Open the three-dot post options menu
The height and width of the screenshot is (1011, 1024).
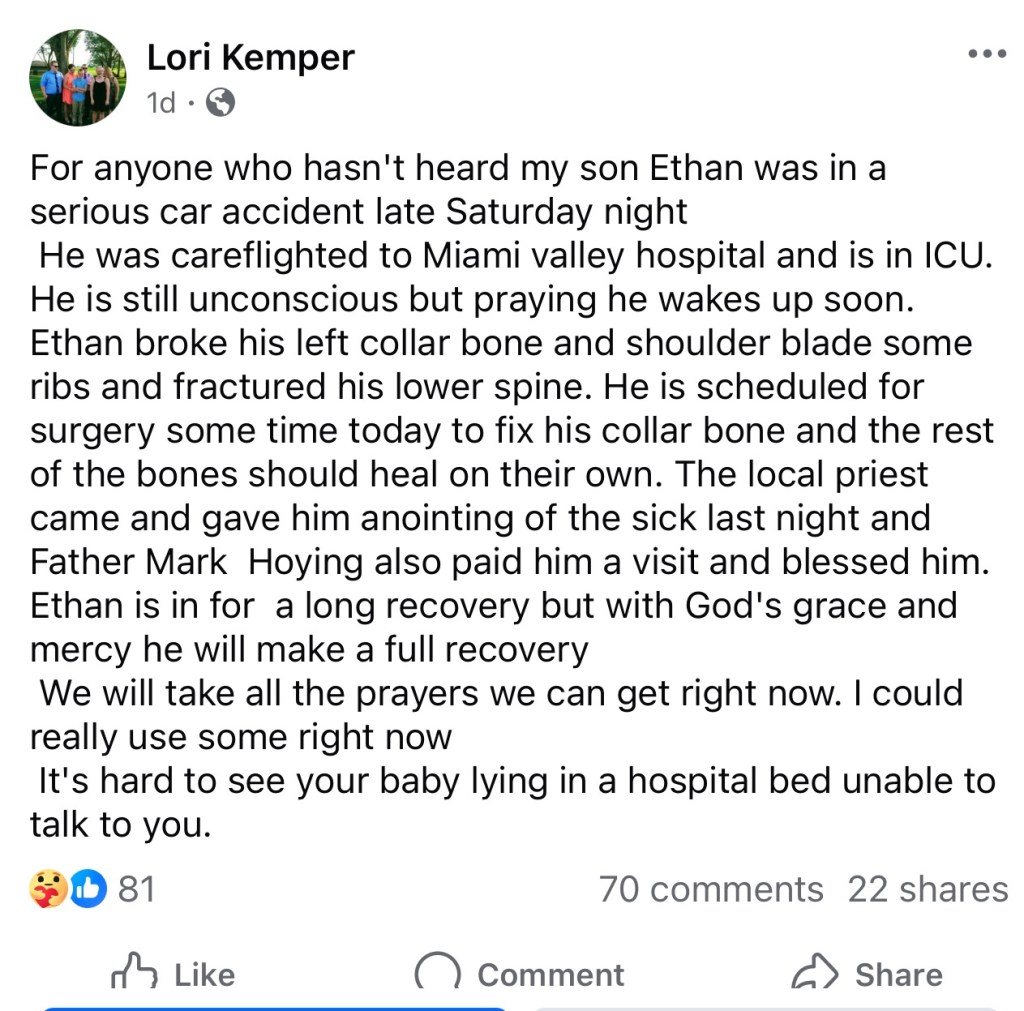(987, 54)
